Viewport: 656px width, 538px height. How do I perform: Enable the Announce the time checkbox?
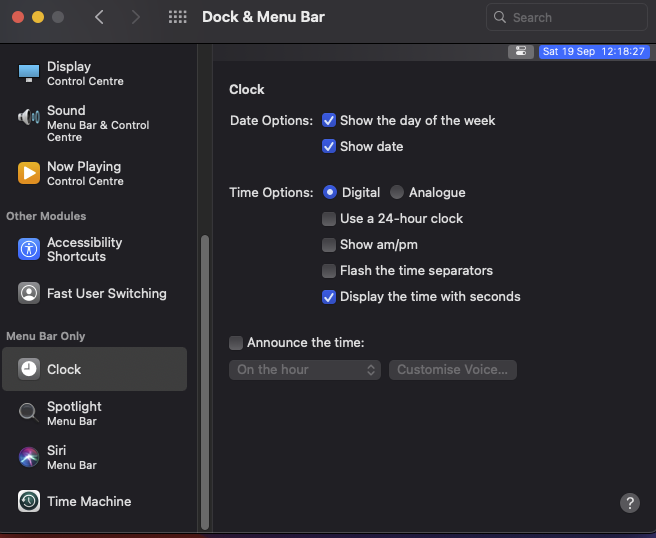click(x=236, y=343)
